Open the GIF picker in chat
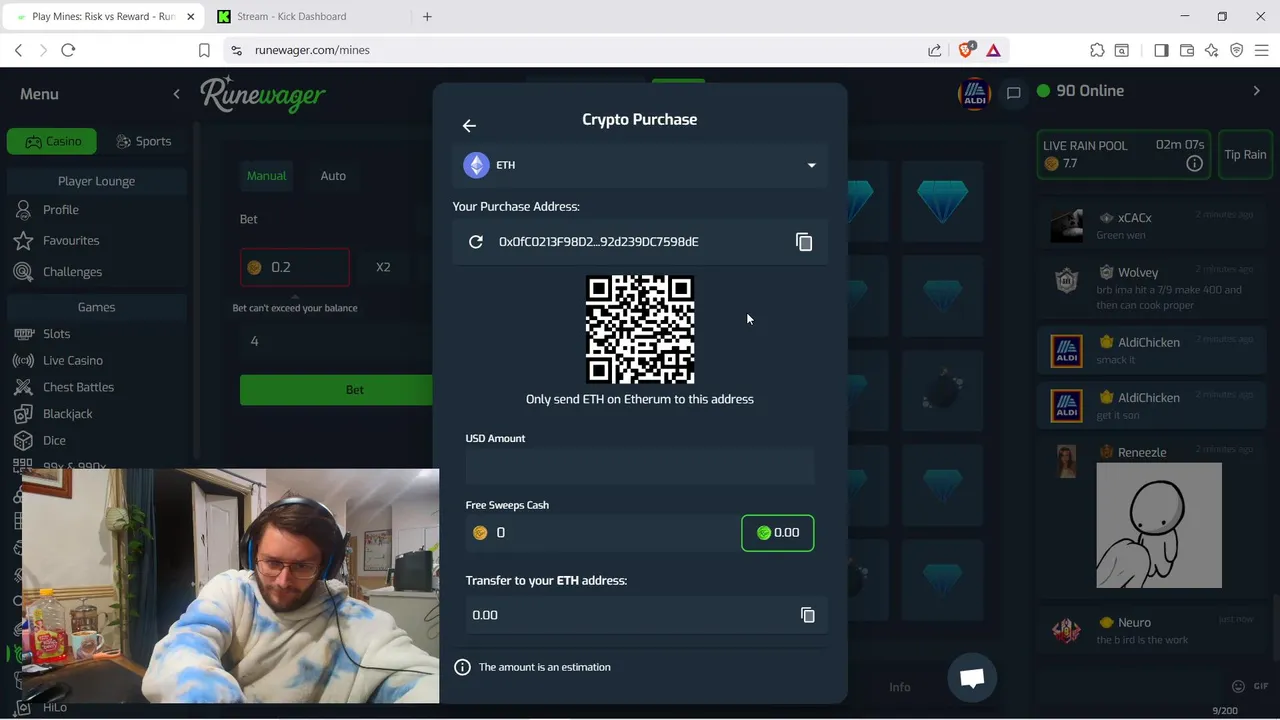1280x720 pixels. point(1260,686)
